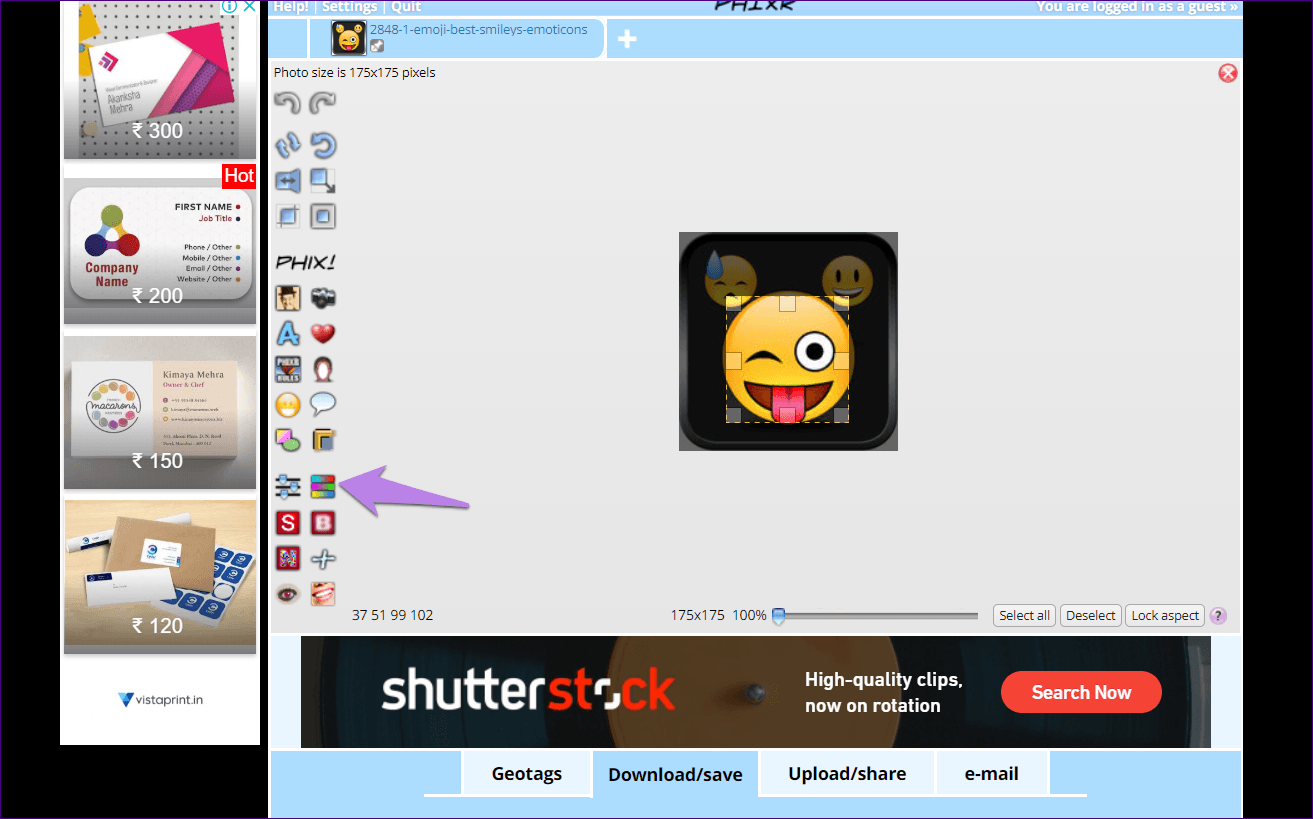Open the purple help question mark

[x=1218, y=616]
